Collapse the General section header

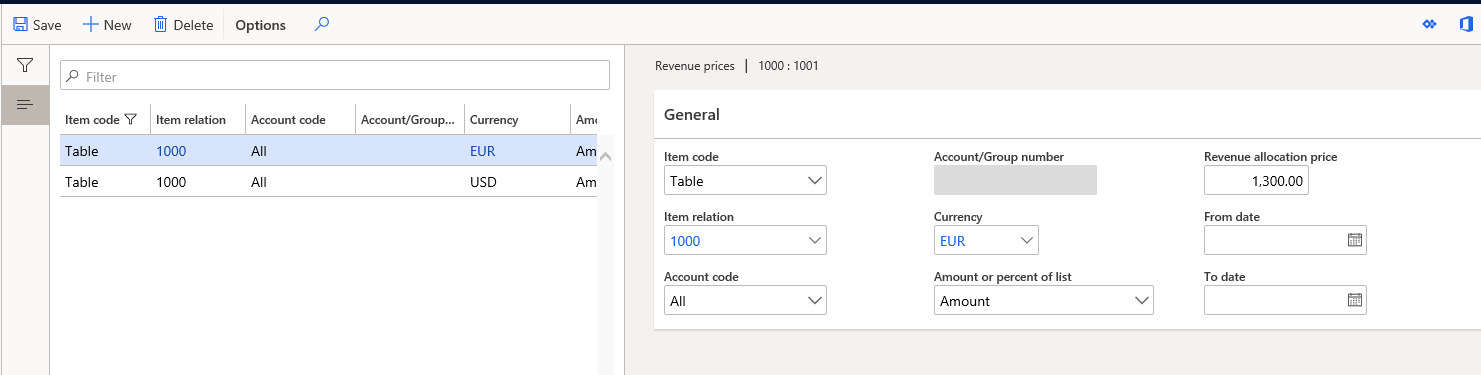[x=692, y=114]
